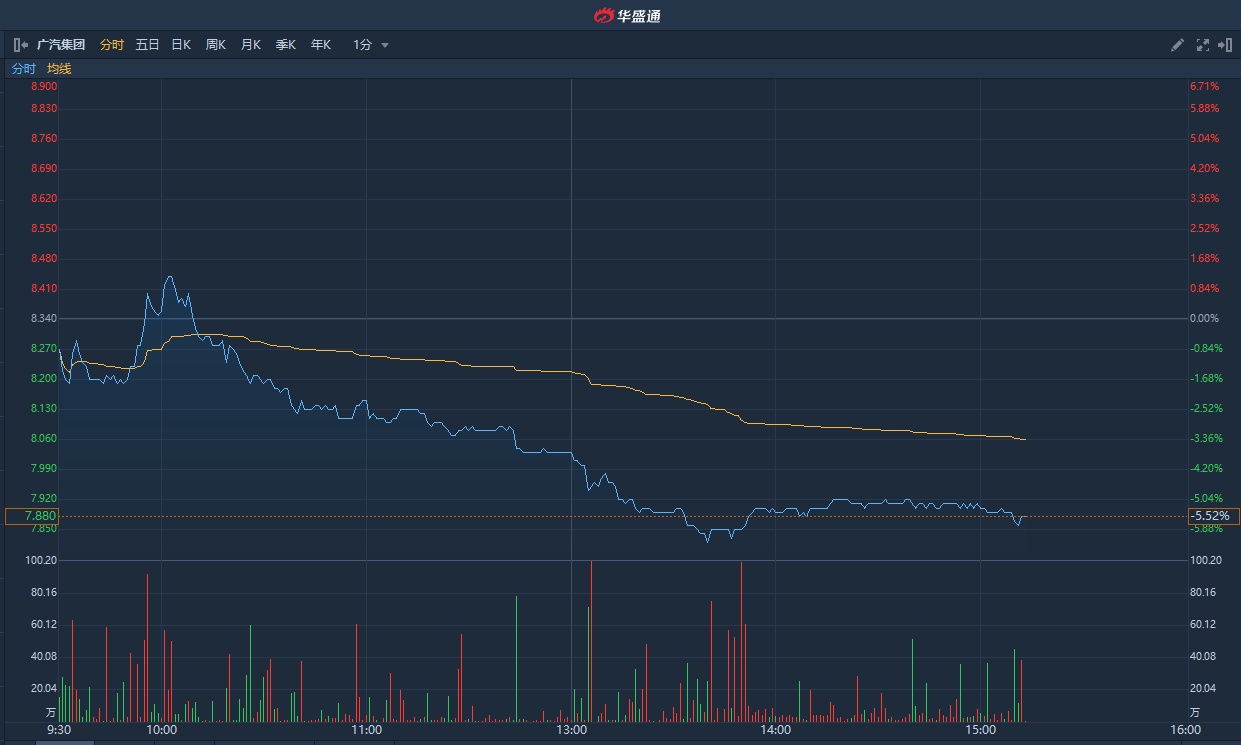
Task: Click the 华盛通 logo in title bar
Action: pos(627,15)
